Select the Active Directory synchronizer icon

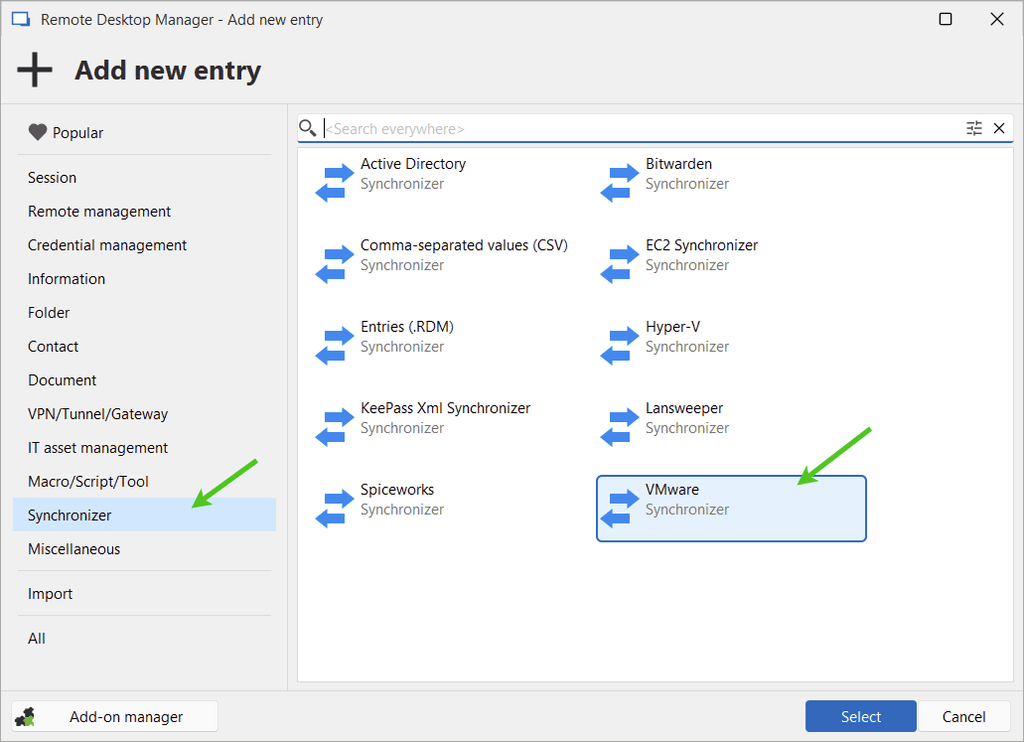tap(335, 182)
